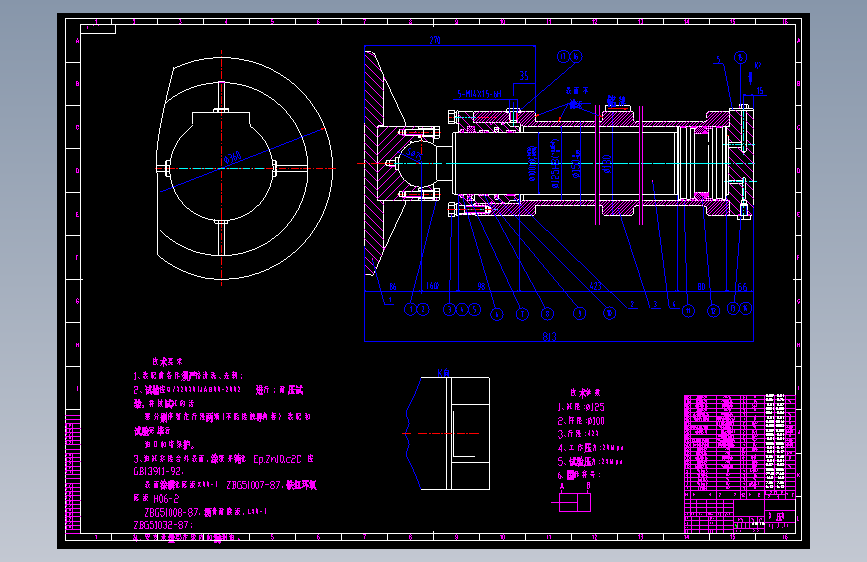Click the Φ130 diameter text in section view
This screenshot has height=562, width=867.
607,164
